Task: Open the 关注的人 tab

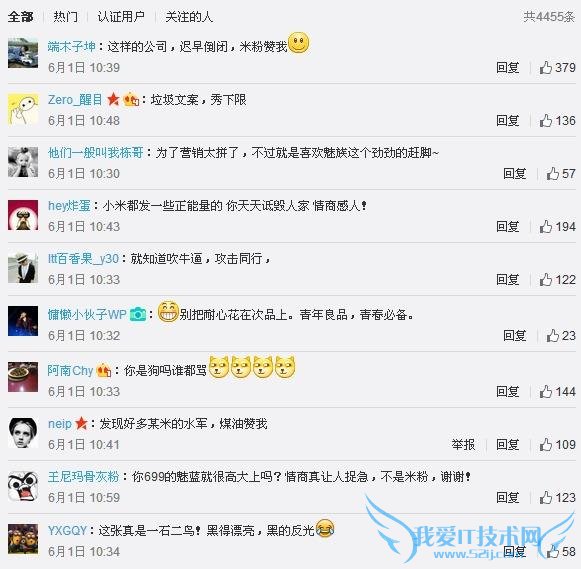Action: coord(189,17)
